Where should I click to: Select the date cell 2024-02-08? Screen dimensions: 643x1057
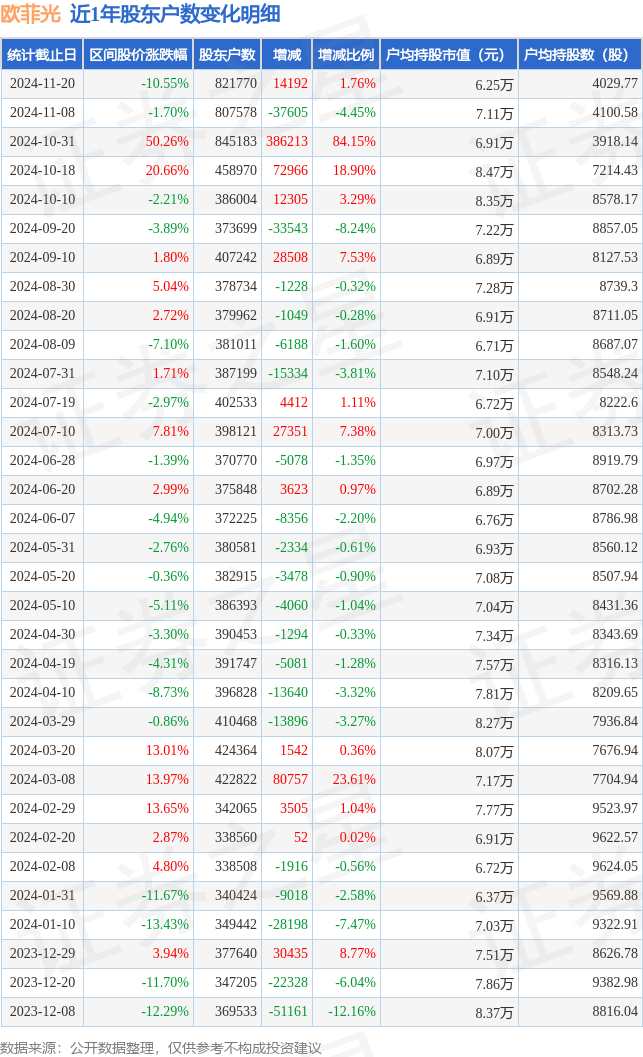pos(42,866)
